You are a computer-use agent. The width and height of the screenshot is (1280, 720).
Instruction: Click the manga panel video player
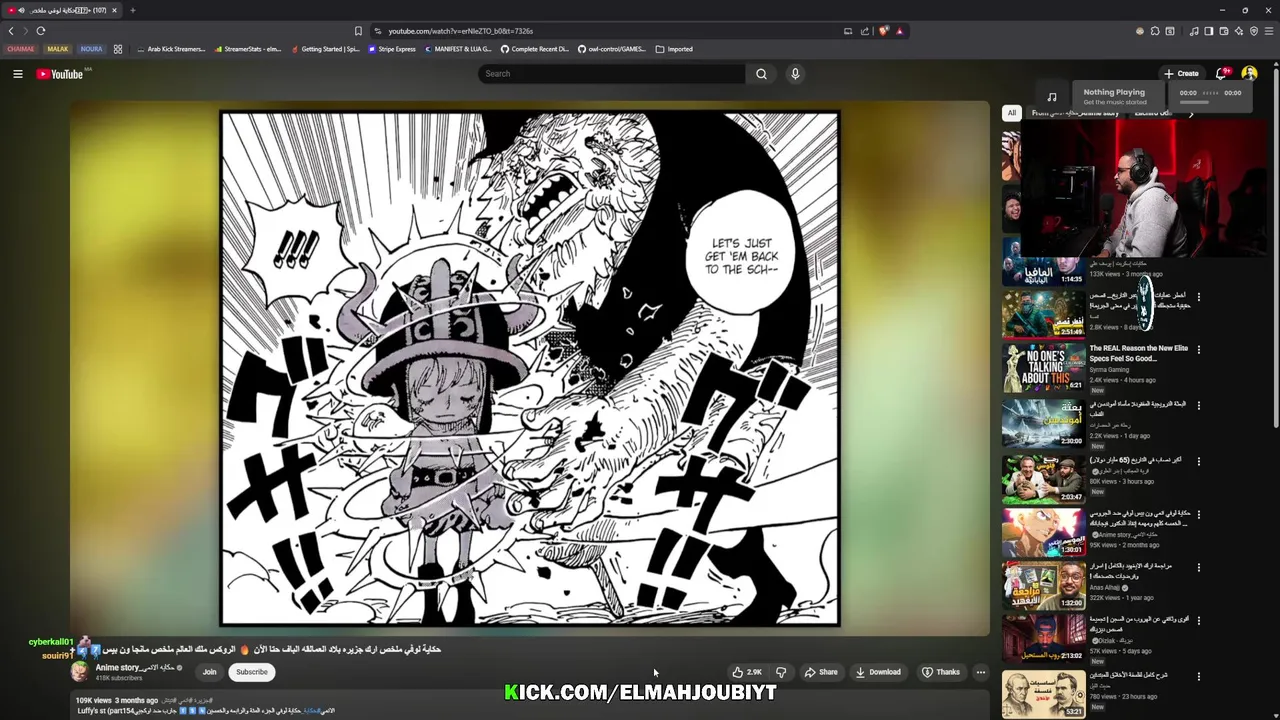point(530,368)
